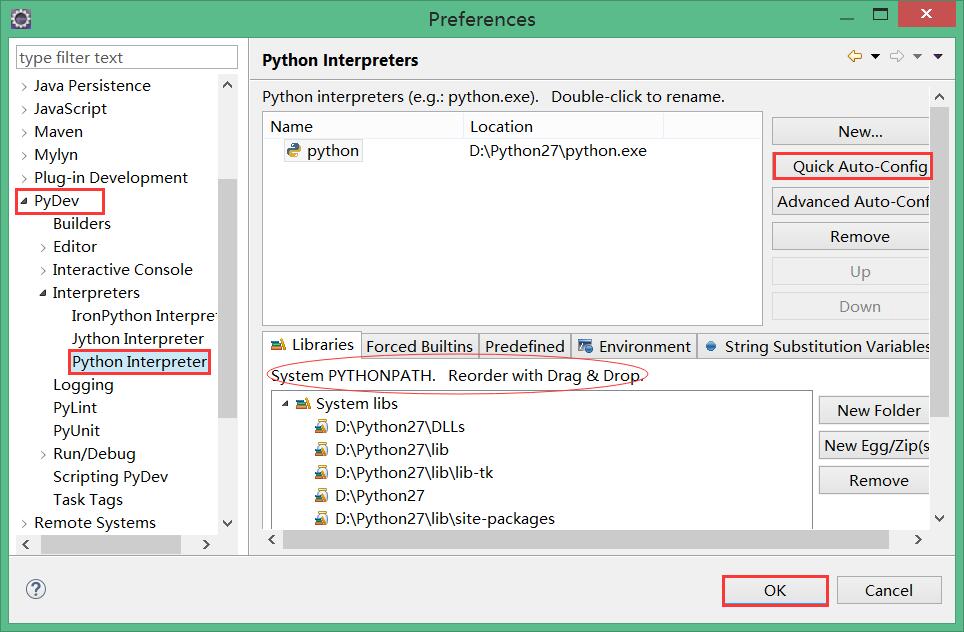Click the right panel horizontal scrollbar right arrow
Screen dimensions: 964x632
(x=918, y=539)
